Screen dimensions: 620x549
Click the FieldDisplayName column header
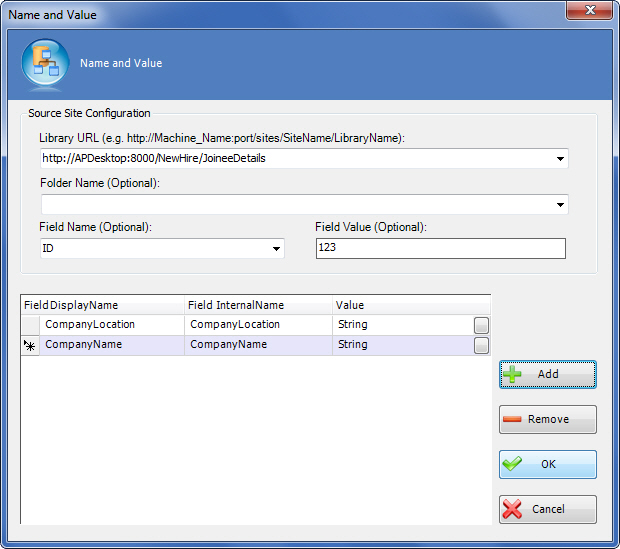(x=100, y=305)
